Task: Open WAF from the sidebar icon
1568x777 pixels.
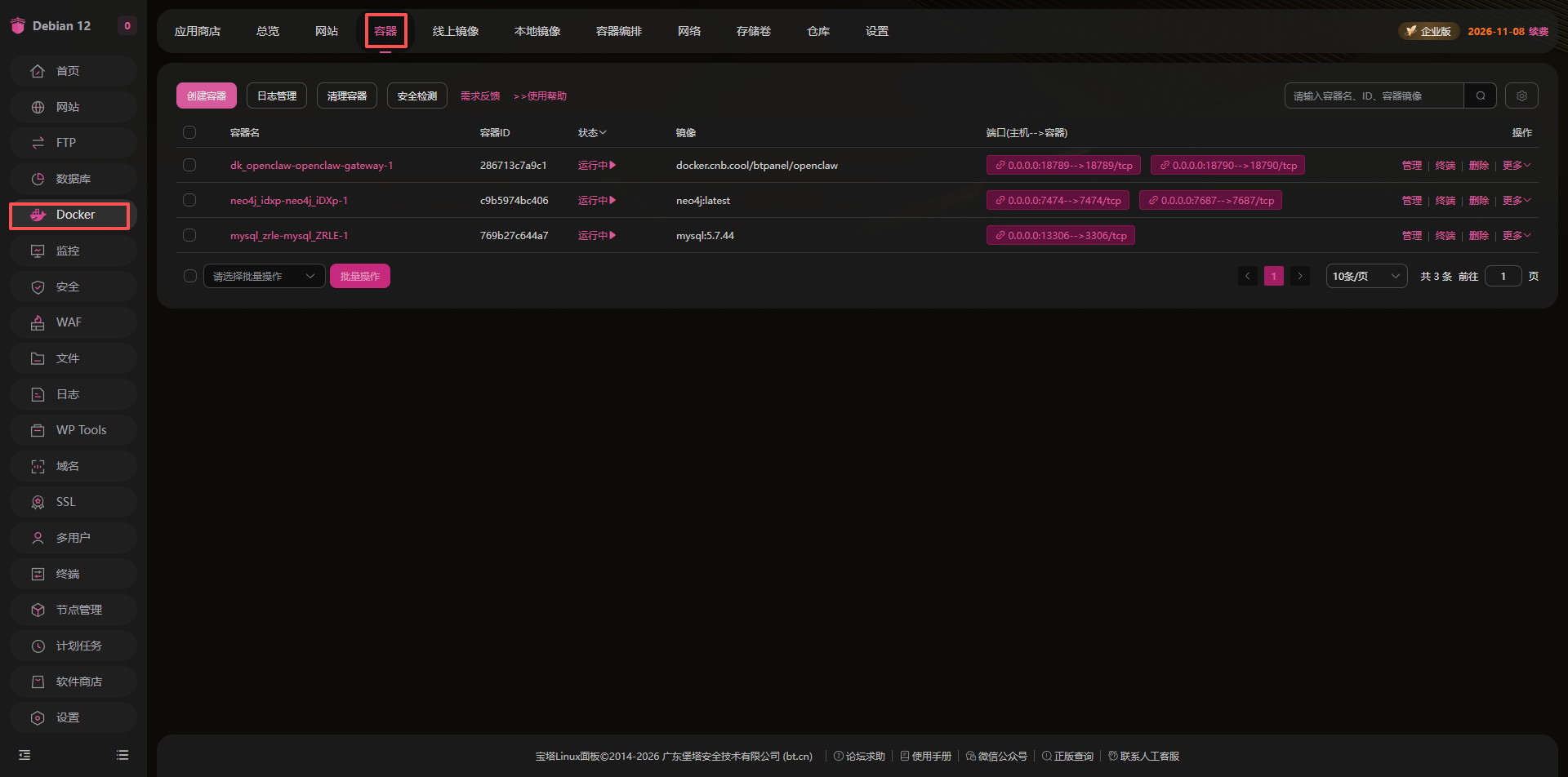Action: coord(38,322)
